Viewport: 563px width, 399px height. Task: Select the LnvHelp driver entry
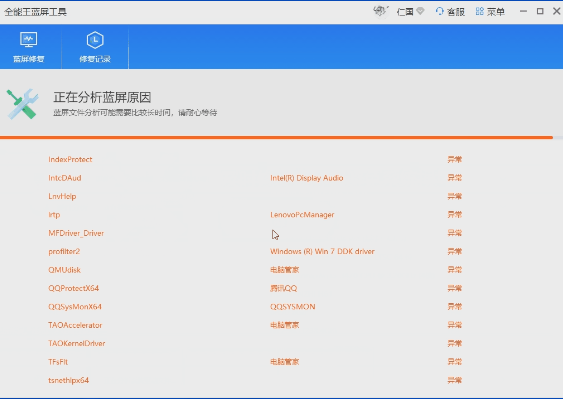click(62, 196)
